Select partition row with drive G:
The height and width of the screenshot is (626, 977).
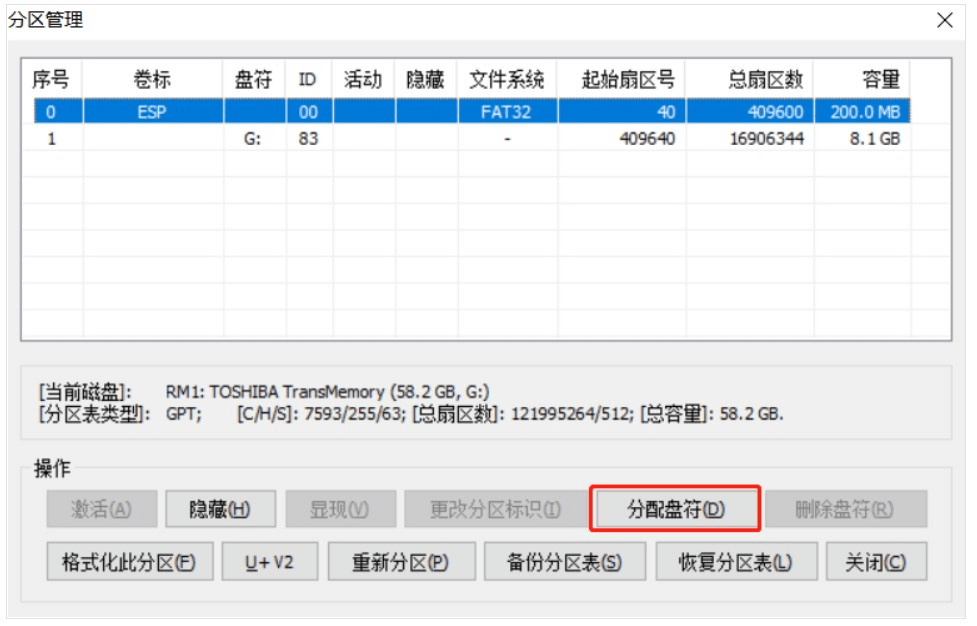click(x=252, y=139)
